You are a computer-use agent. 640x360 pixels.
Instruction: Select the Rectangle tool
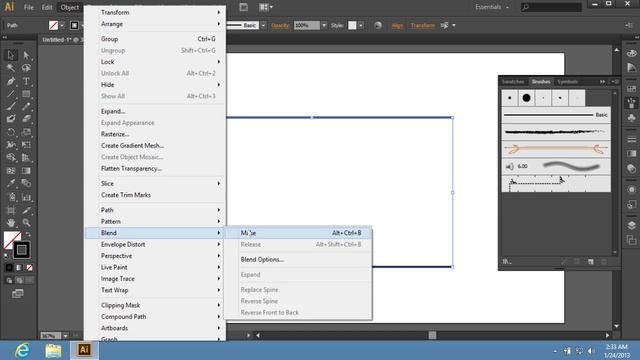pyautogui.click(x=26, y=94)
